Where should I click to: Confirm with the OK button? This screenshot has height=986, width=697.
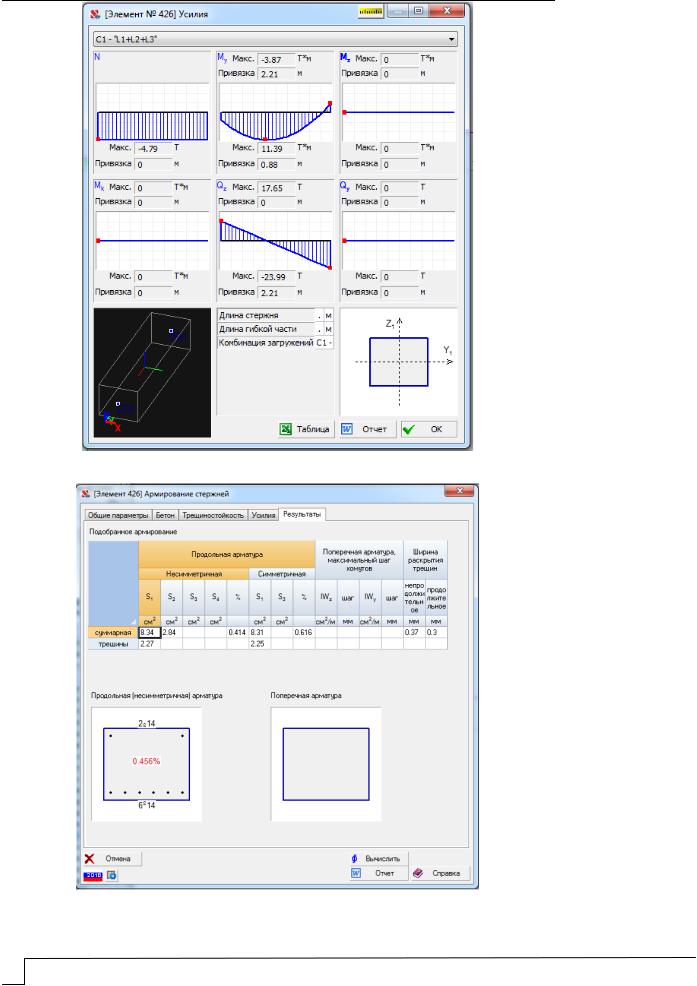[x=428, y=429]
